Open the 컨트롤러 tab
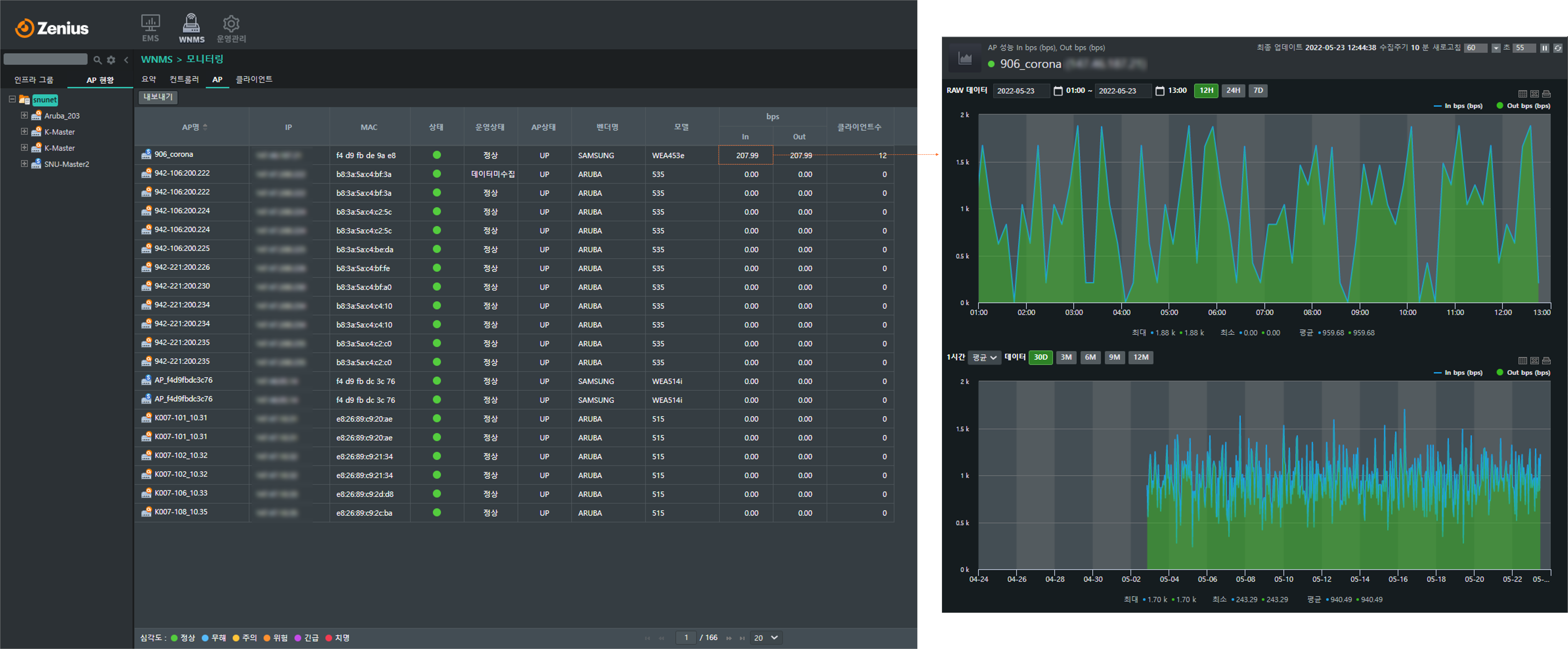Screen dimensions: 1568x649 (184, 79)
